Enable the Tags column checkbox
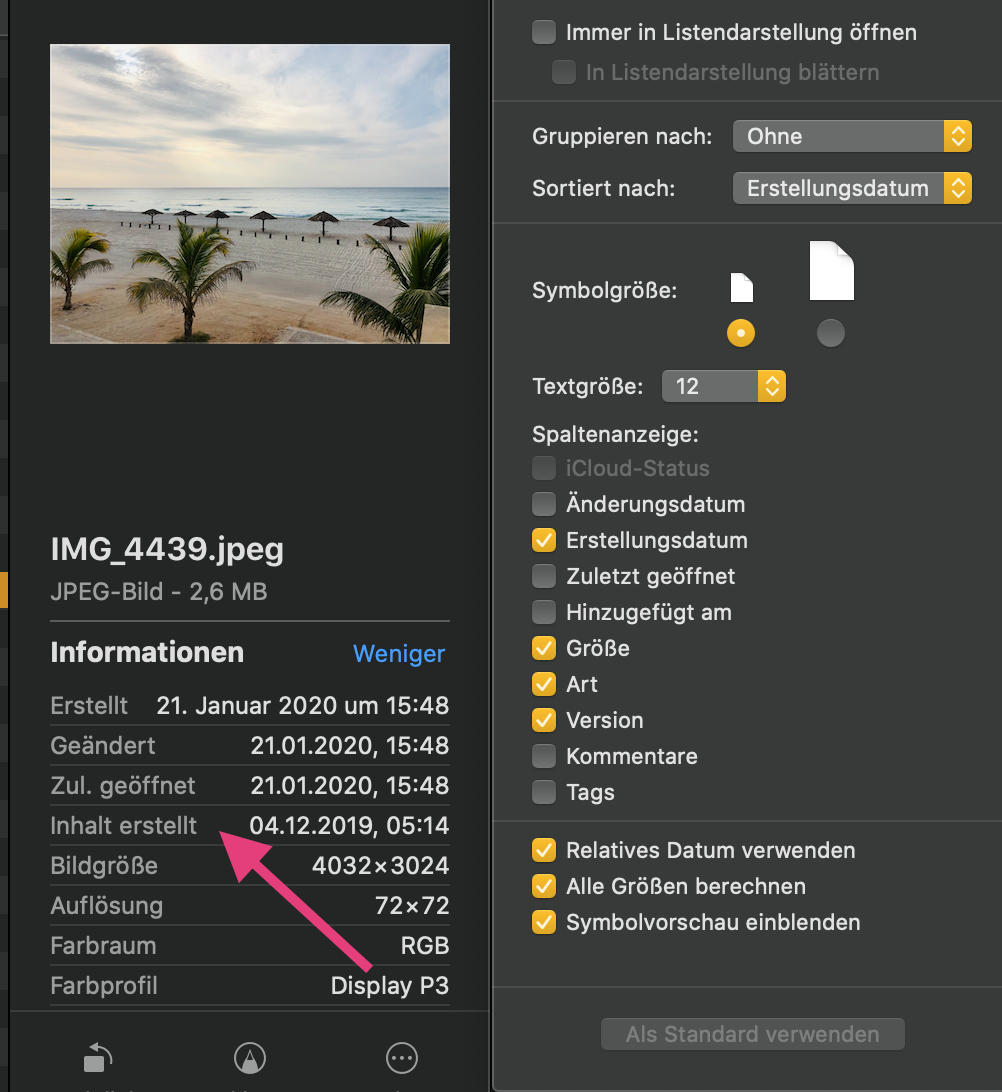 click(544, 792)
